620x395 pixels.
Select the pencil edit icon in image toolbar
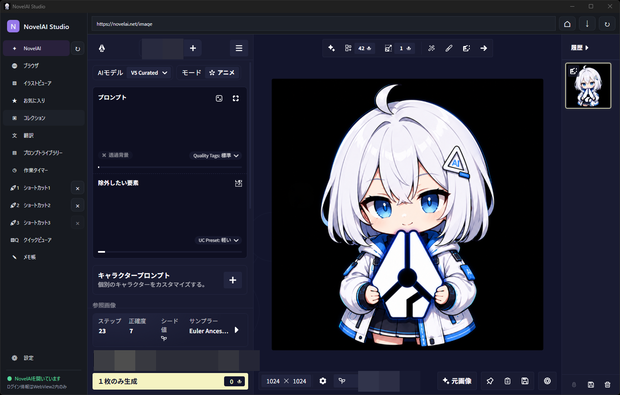click(x=449, y=48)
